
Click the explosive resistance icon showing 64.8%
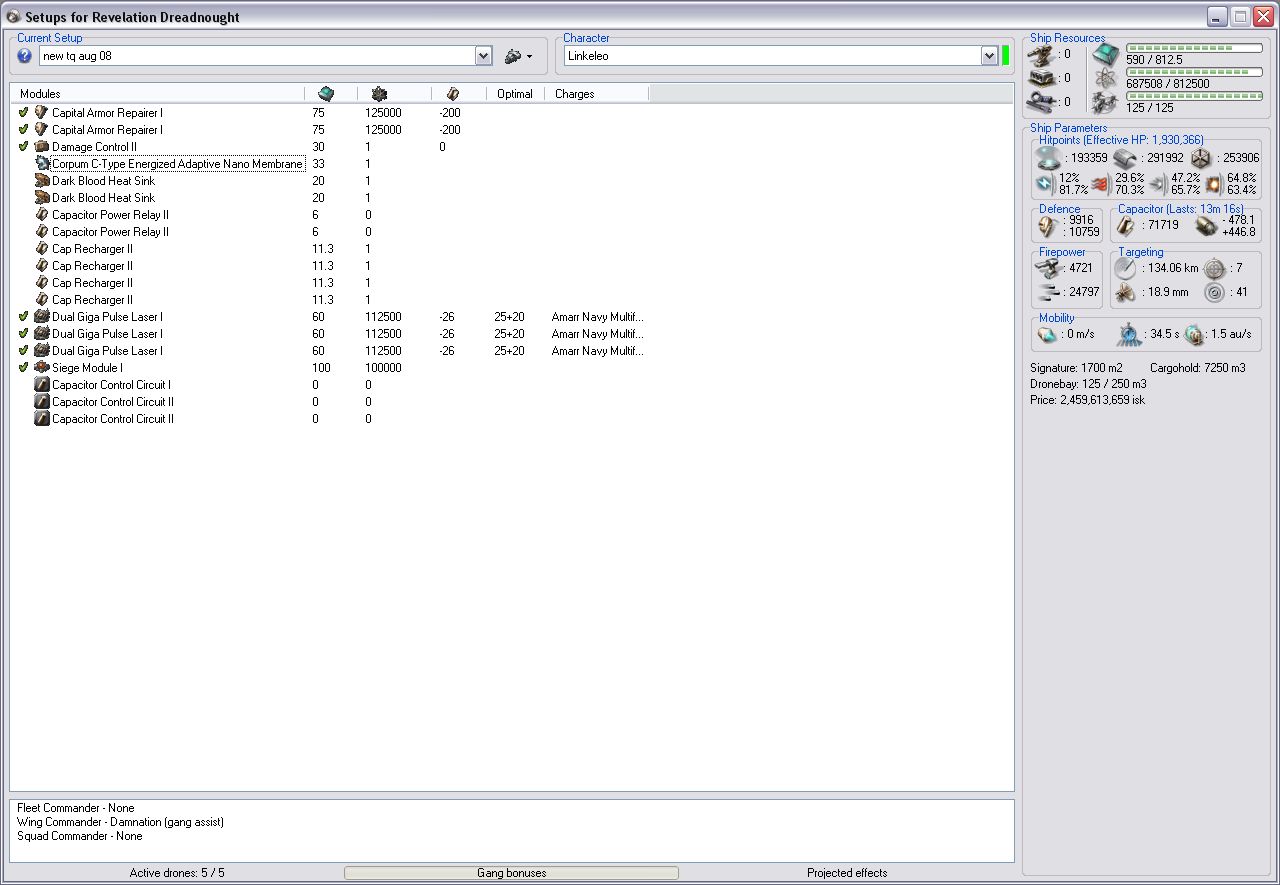[1214, 184]
